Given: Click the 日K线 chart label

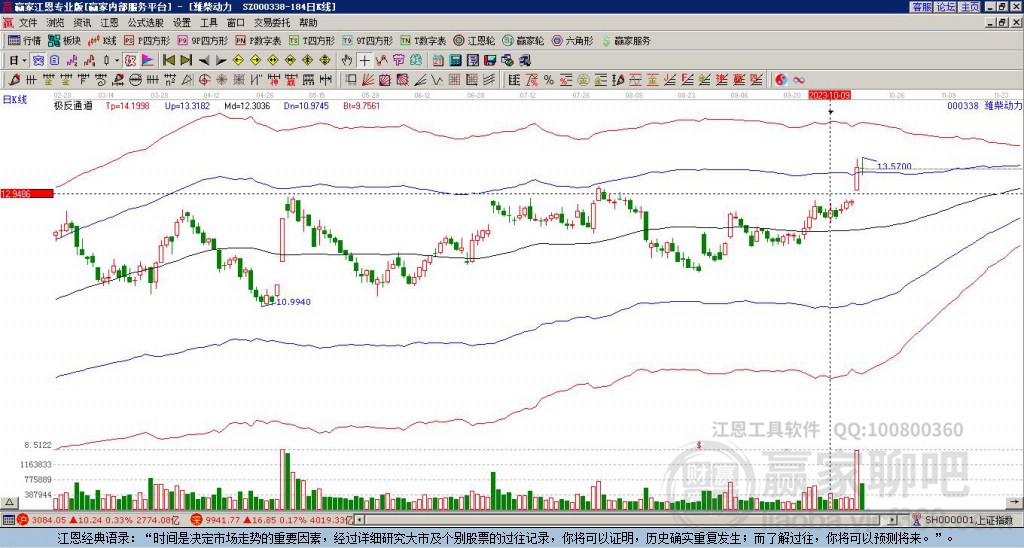Looking at the screenshot, I should (15, 100).
